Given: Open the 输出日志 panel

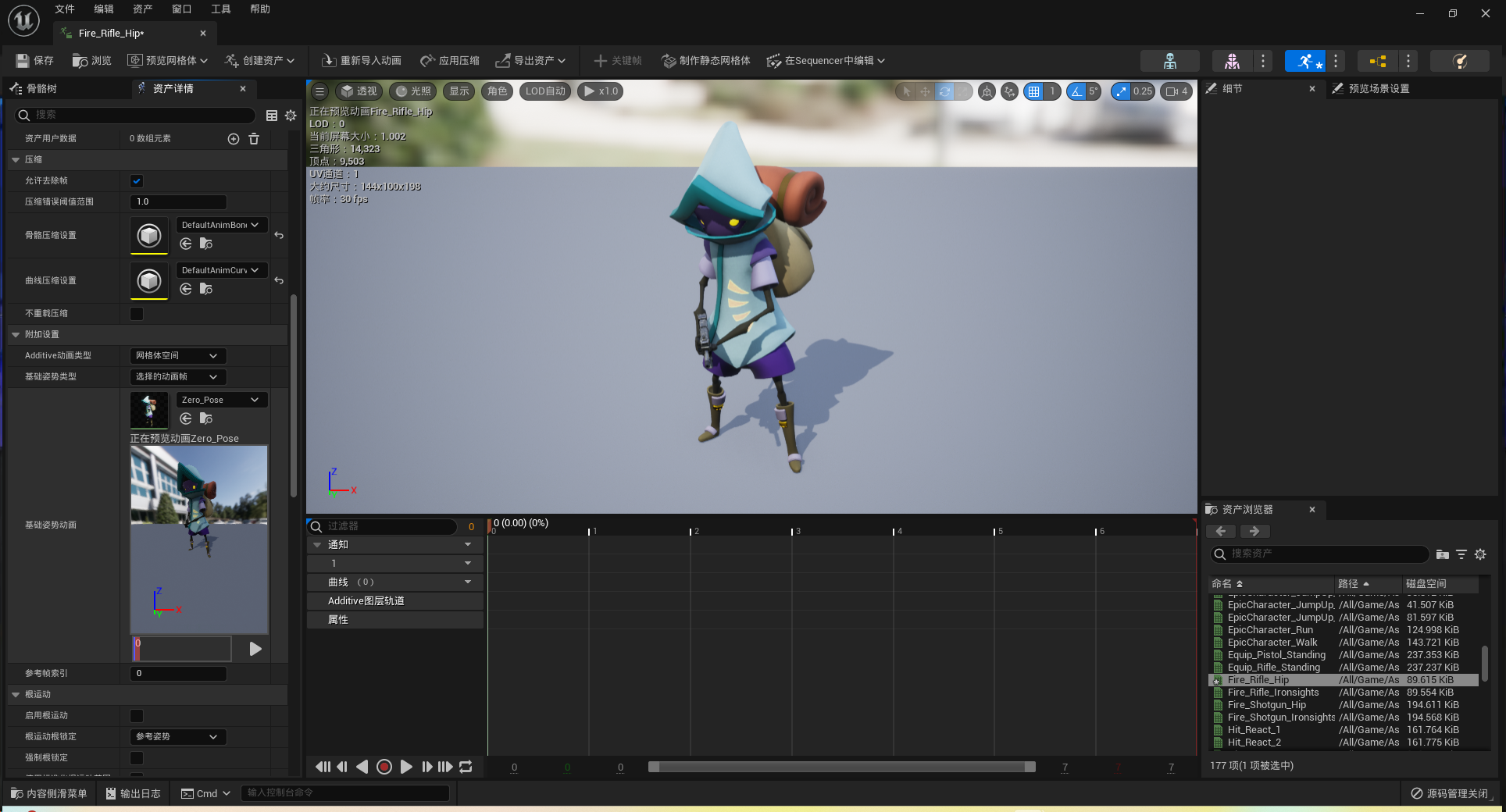Looking at the screenshot, I should point(133,793).
